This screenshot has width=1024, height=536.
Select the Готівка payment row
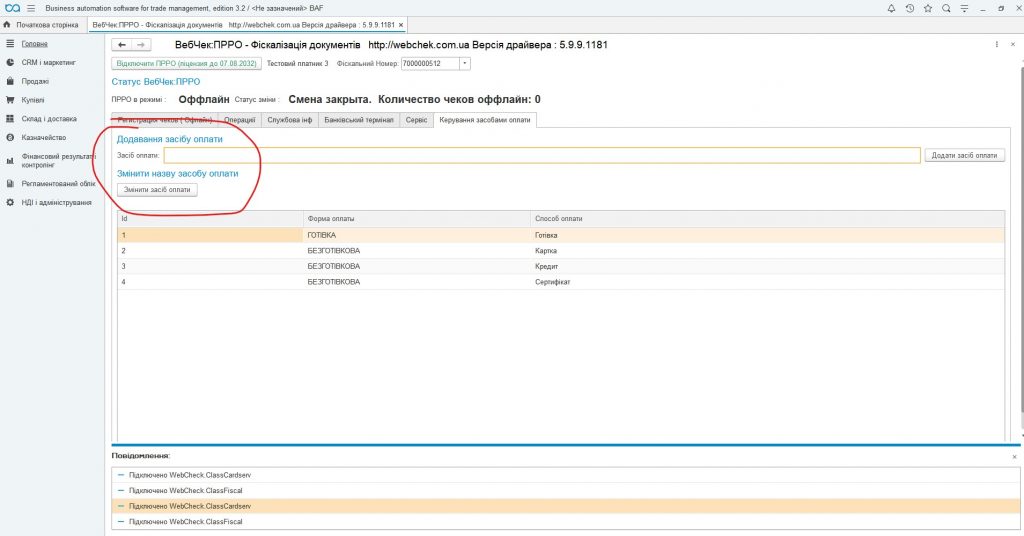point(561,235)
